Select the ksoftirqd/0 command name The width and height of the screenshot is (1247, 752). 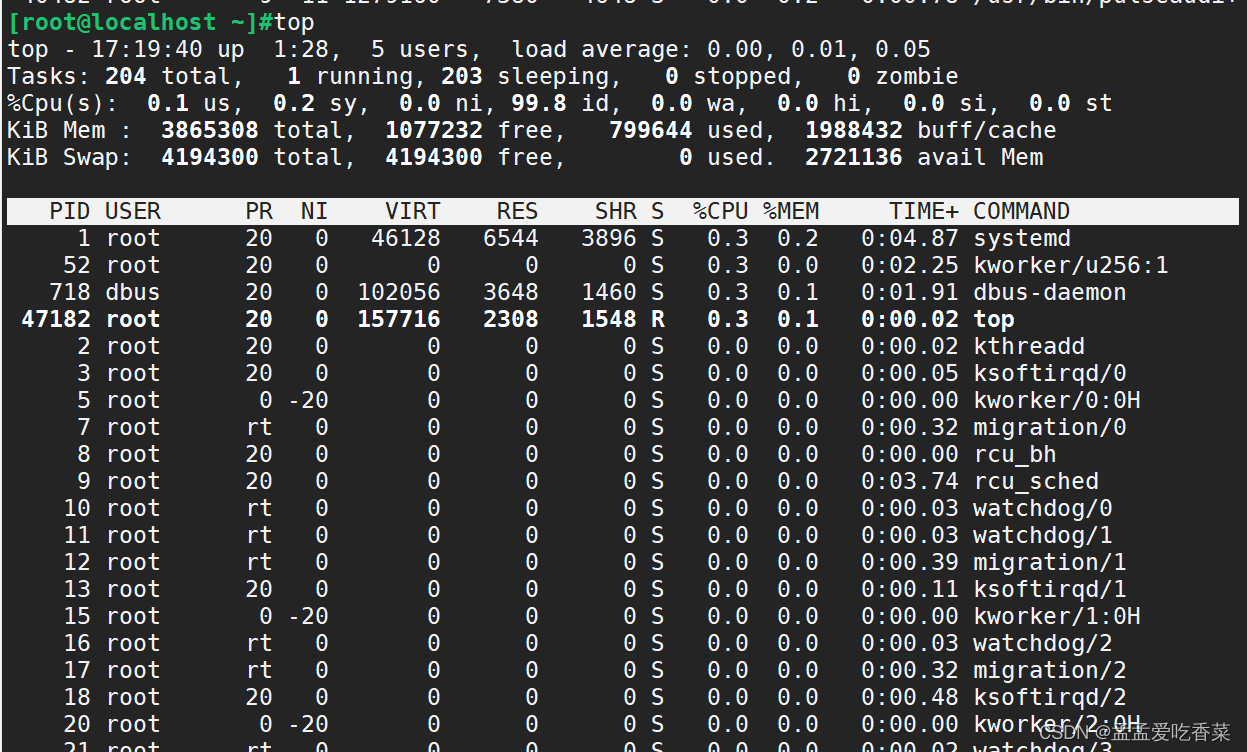1050,373
